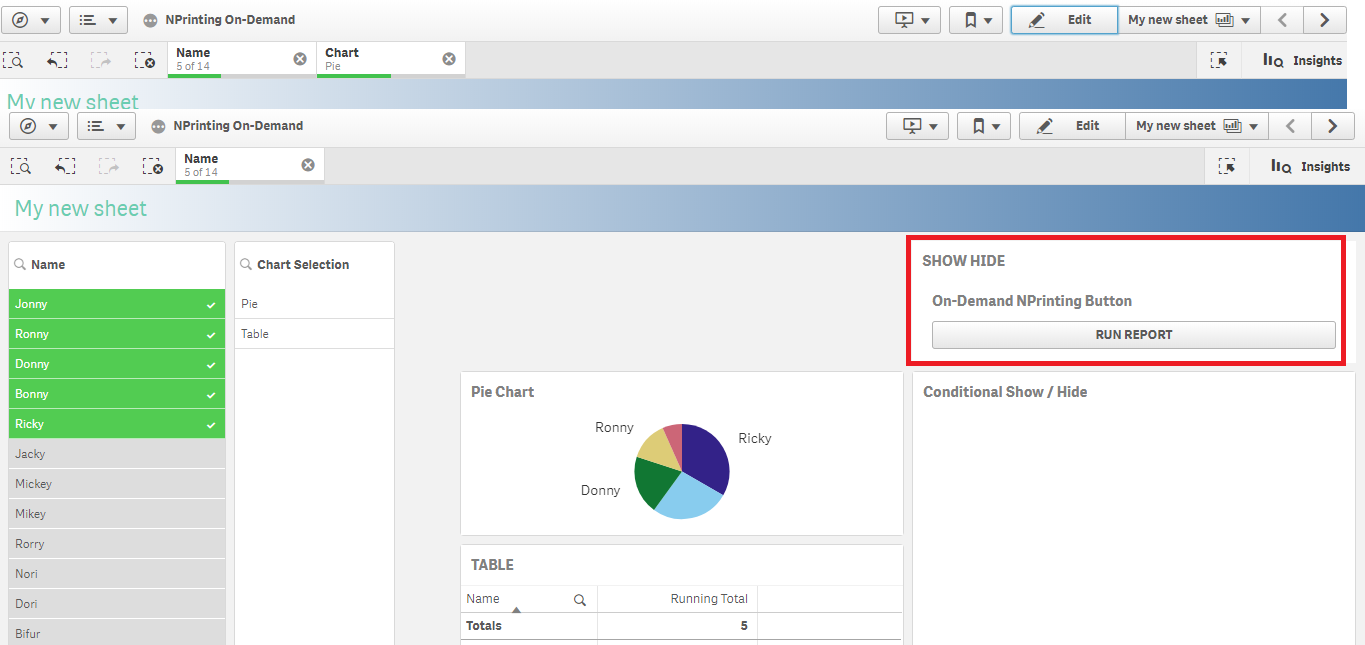Open Insights in the lower selection bar
Image resolution: width=1365 pixels, height=645 pixels.
point(1310,166)
